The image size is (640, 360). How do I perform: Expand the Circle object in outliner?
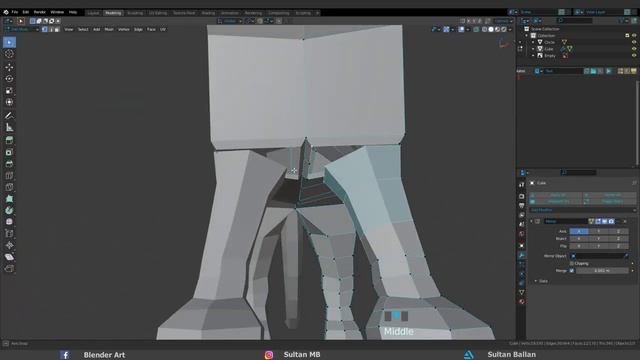coord(533,42)
